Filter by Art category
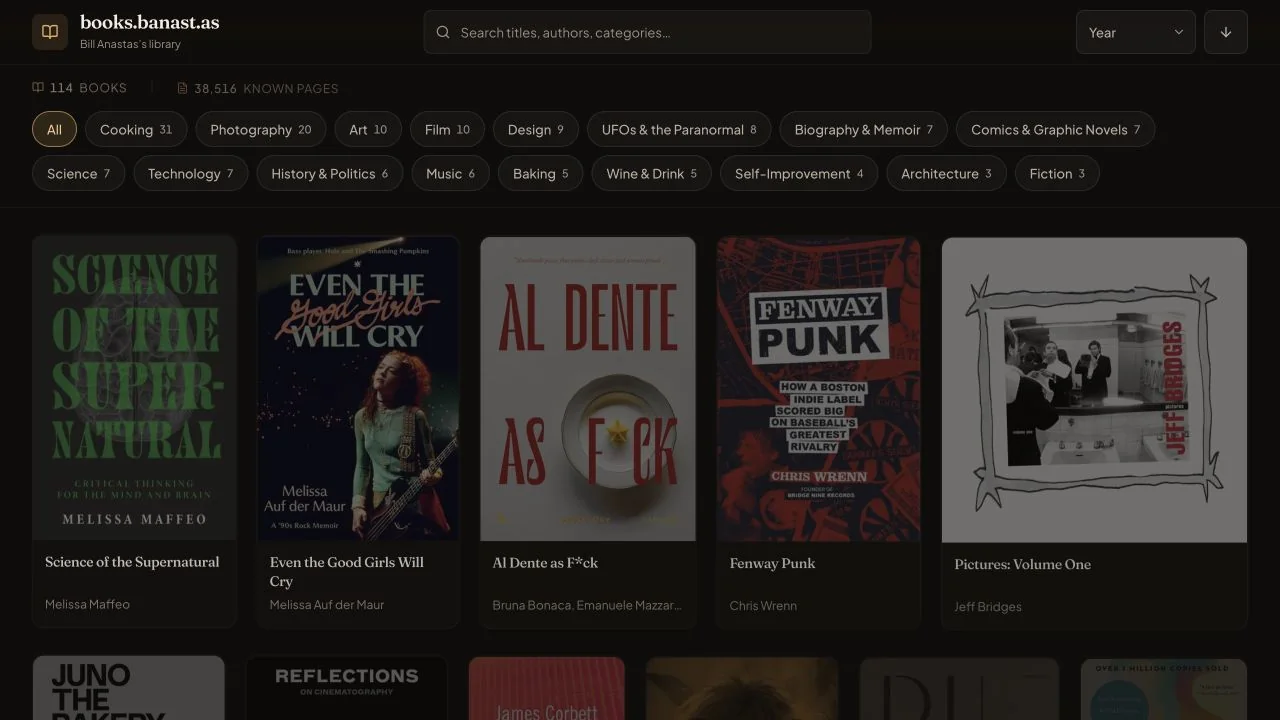The height and width of the screenshot is (720, 1280). [x=368, y=129]
